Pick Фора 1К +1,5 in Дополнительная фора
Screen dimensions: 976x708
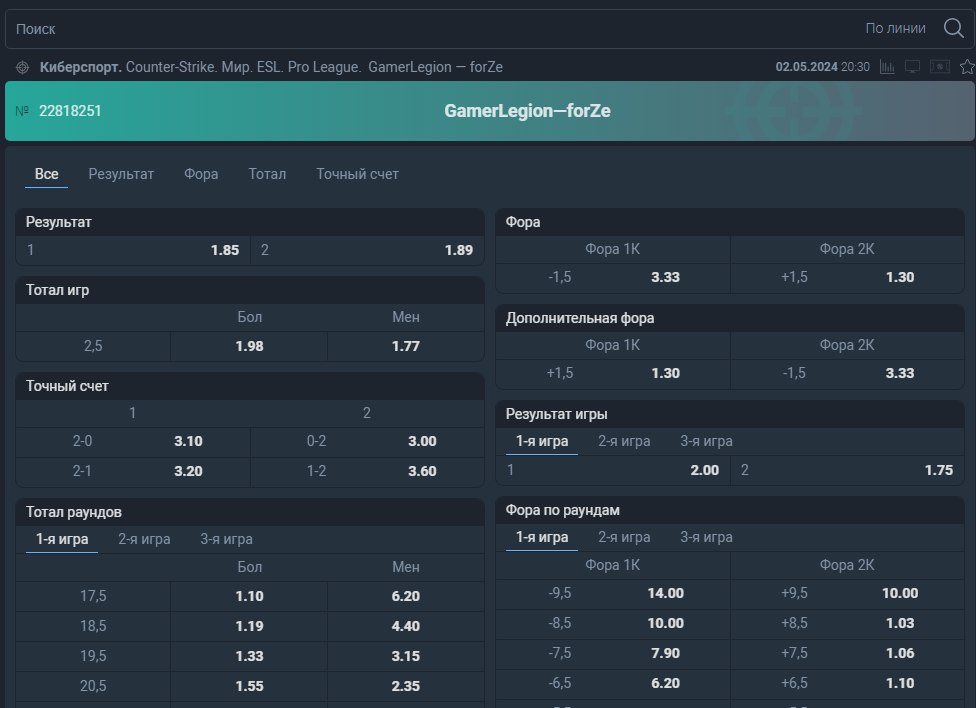612,374
